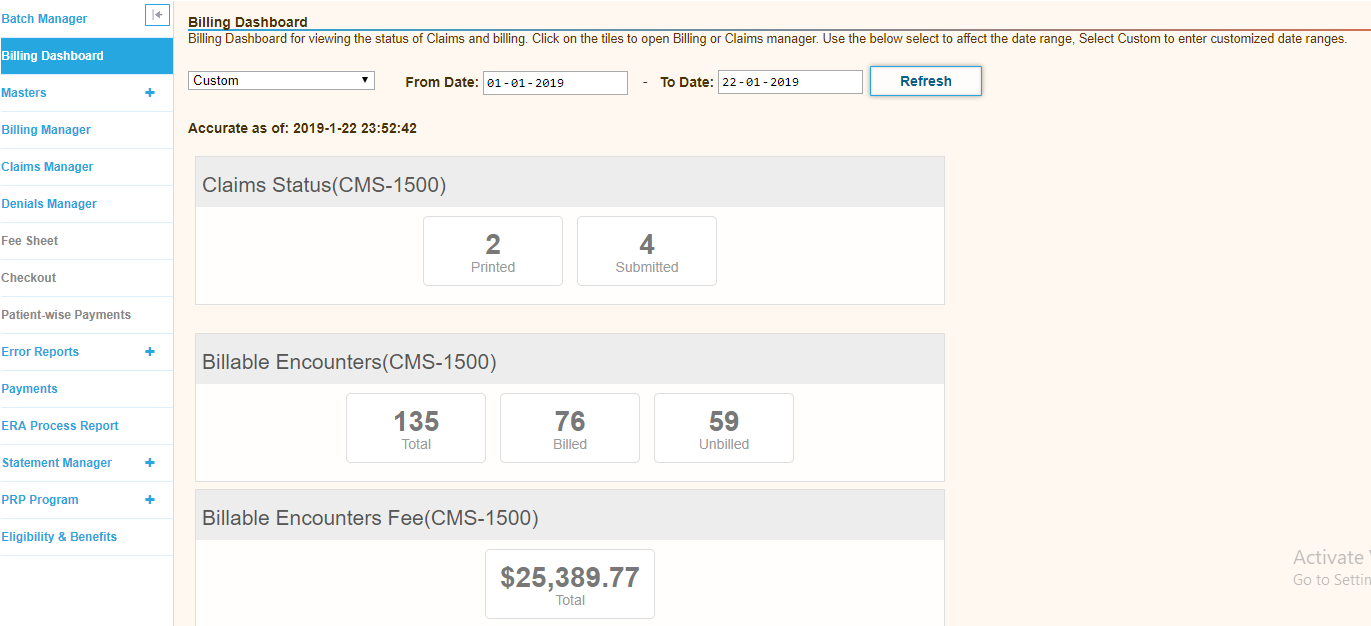Navigate to Eligibility & Benefits
The height and width of the screenshot is (626, 1371).
click(x=59, y=537)
